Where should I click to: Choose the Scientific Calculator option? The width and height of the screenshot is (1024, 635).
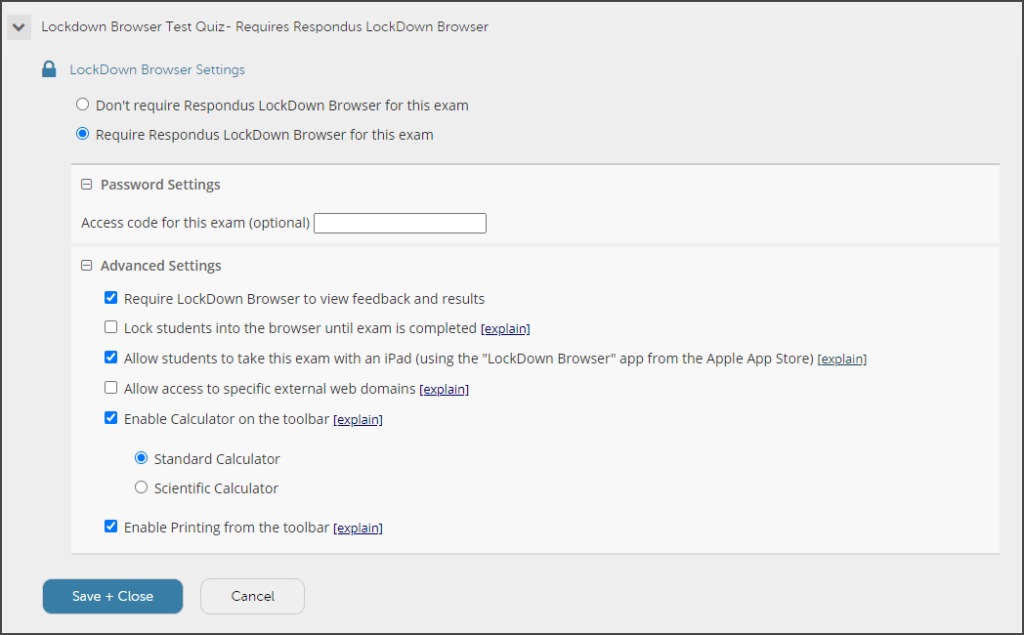click(x=141, y=487)
